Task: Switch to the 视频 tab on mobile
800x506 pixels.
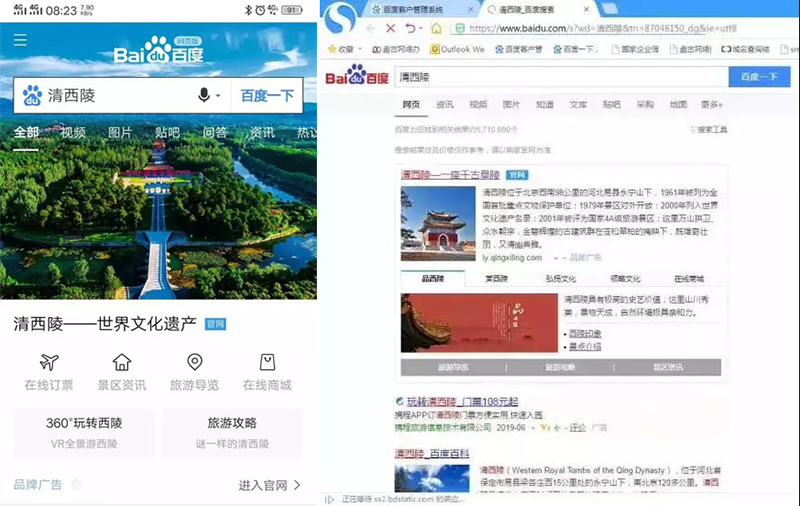Action: point(73,133)
